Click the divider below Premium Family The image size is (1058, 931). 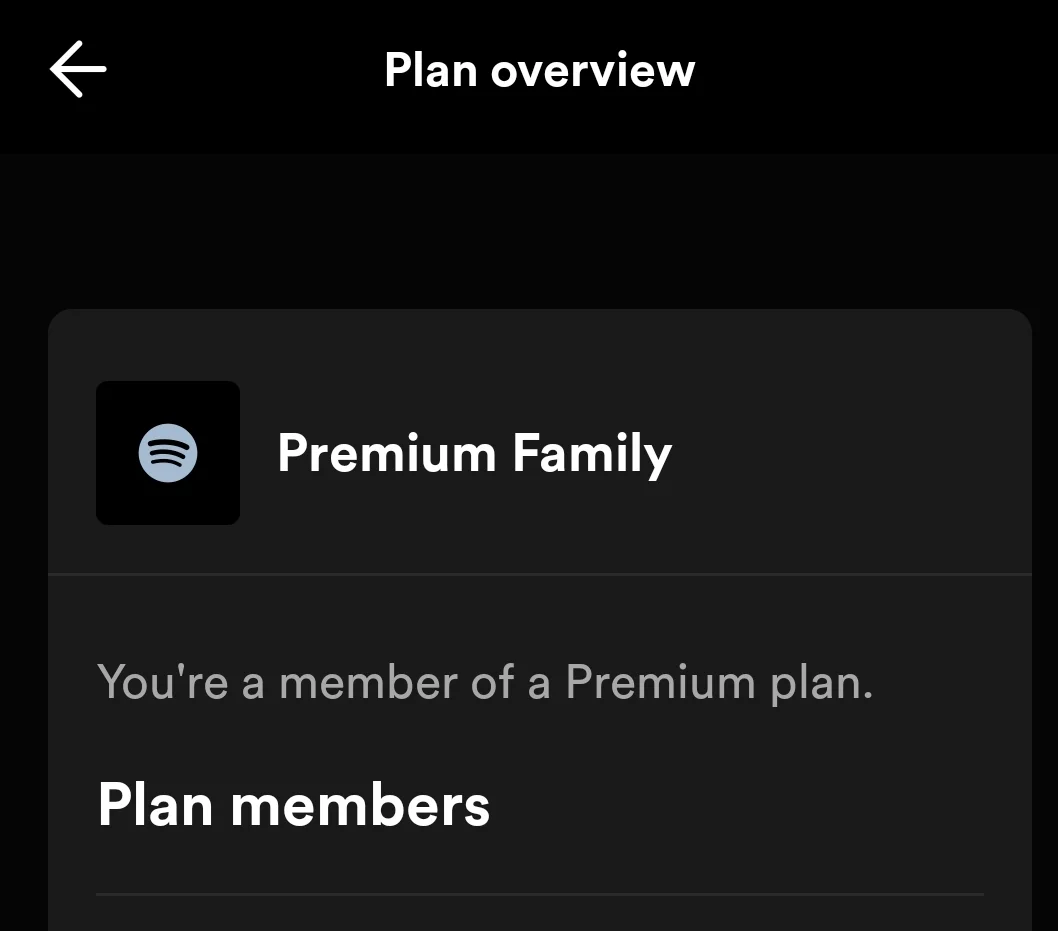540,574
